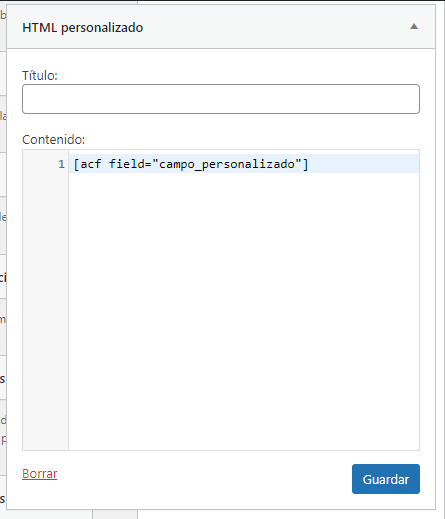Collapse the HTML personalizado widget using the triangle

pos(414,27)
